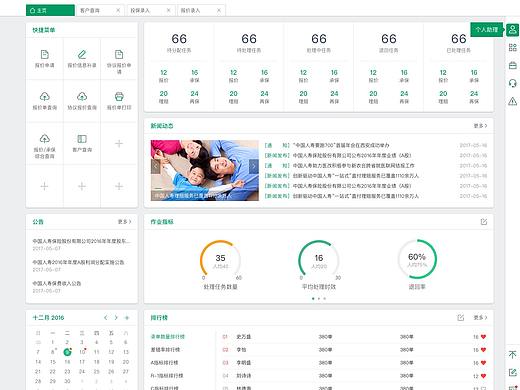Select third pagination dot under 作业指标 gauges

click(325, 299)
